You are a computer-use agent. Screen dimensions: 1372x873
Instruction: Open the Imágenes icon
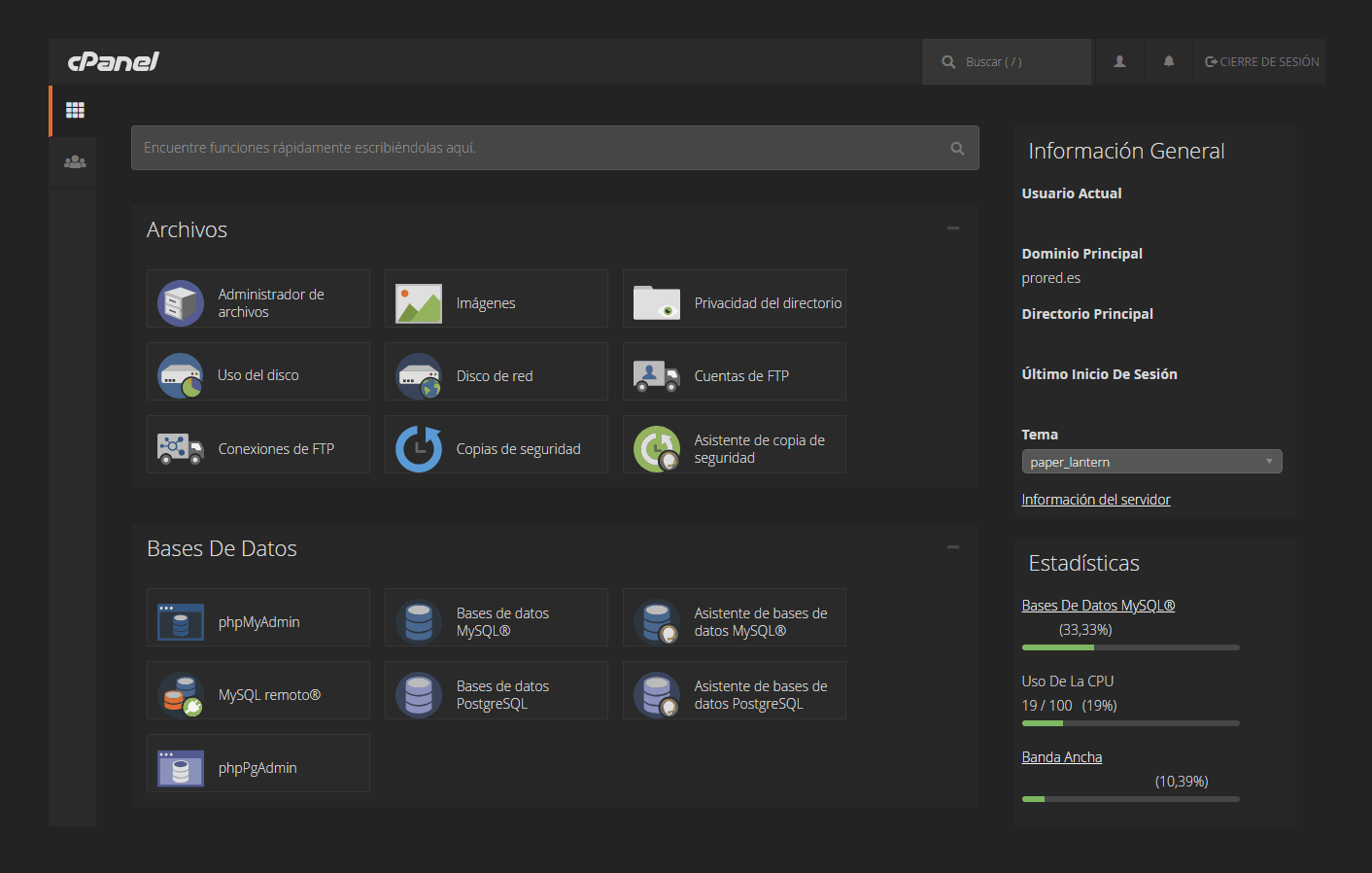(x=419, y=303)
